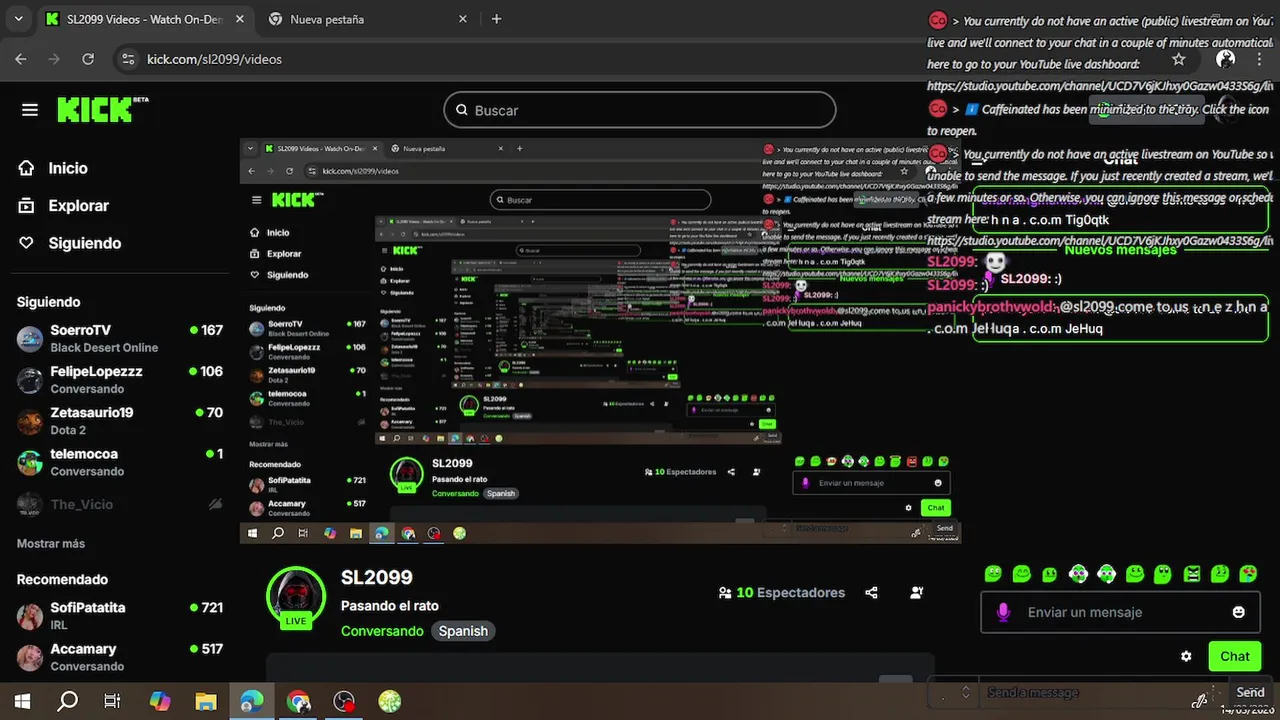Close the Nueva pestaña tab
The height and width of the screenshot is (720, 1280).
click(462, 19)
